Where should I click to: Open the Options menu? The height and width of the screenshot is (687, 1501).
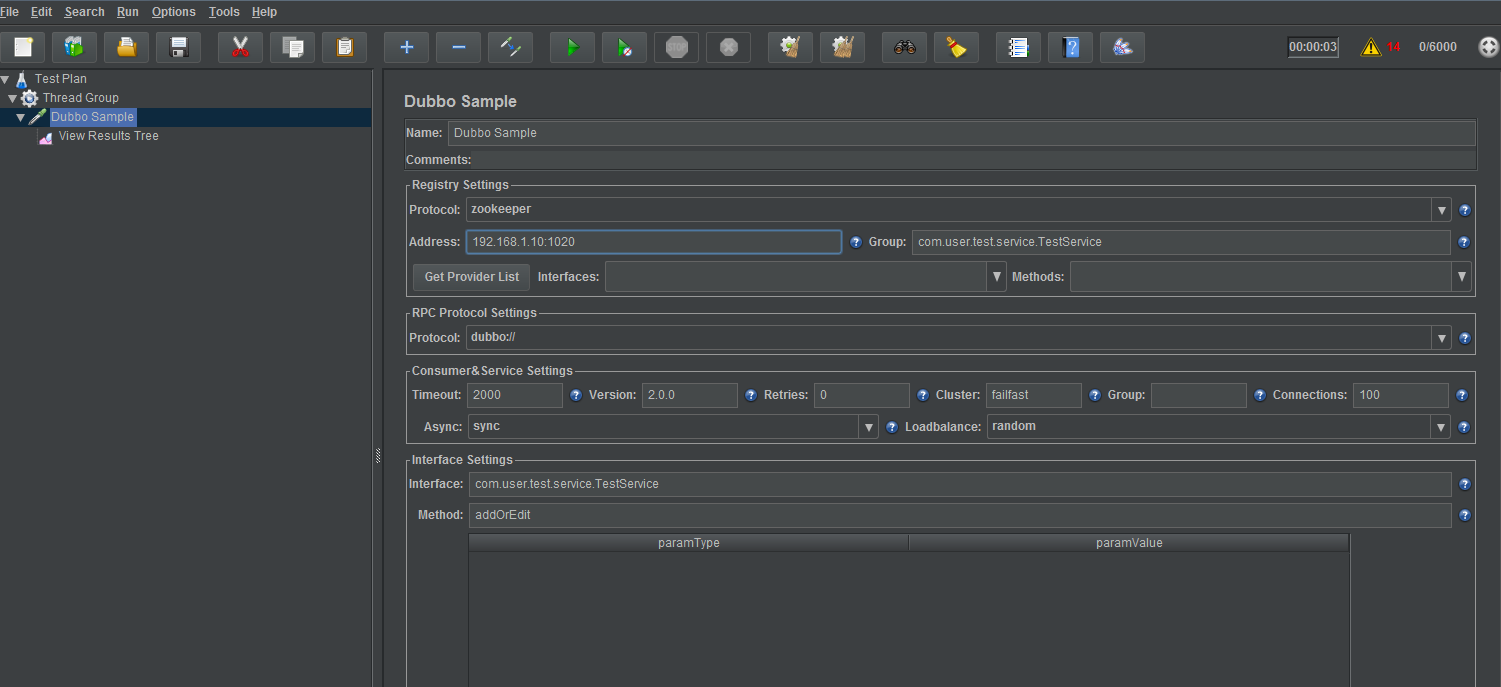click(174, 12)
